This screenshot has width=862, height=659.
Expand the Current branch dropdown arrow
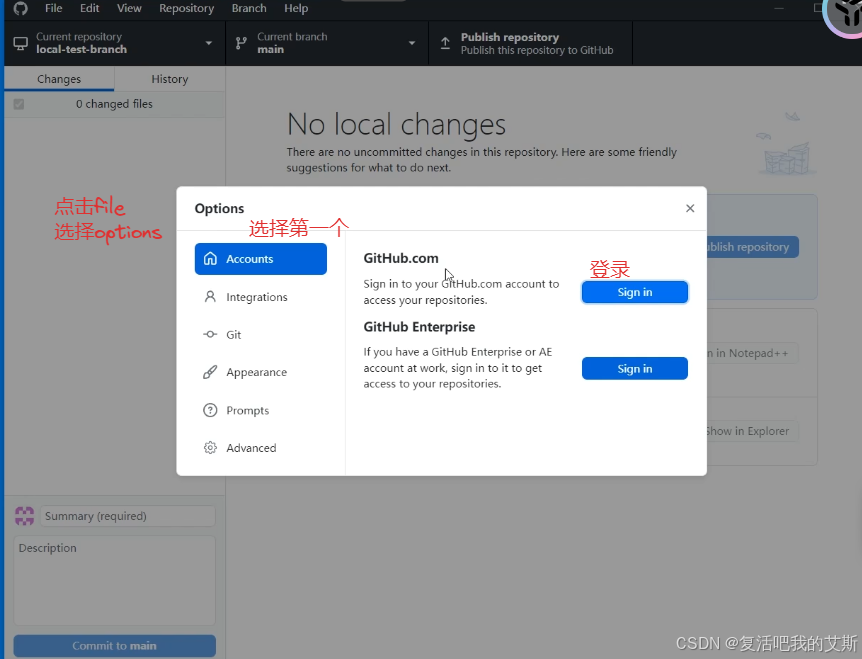coord(412,43)
